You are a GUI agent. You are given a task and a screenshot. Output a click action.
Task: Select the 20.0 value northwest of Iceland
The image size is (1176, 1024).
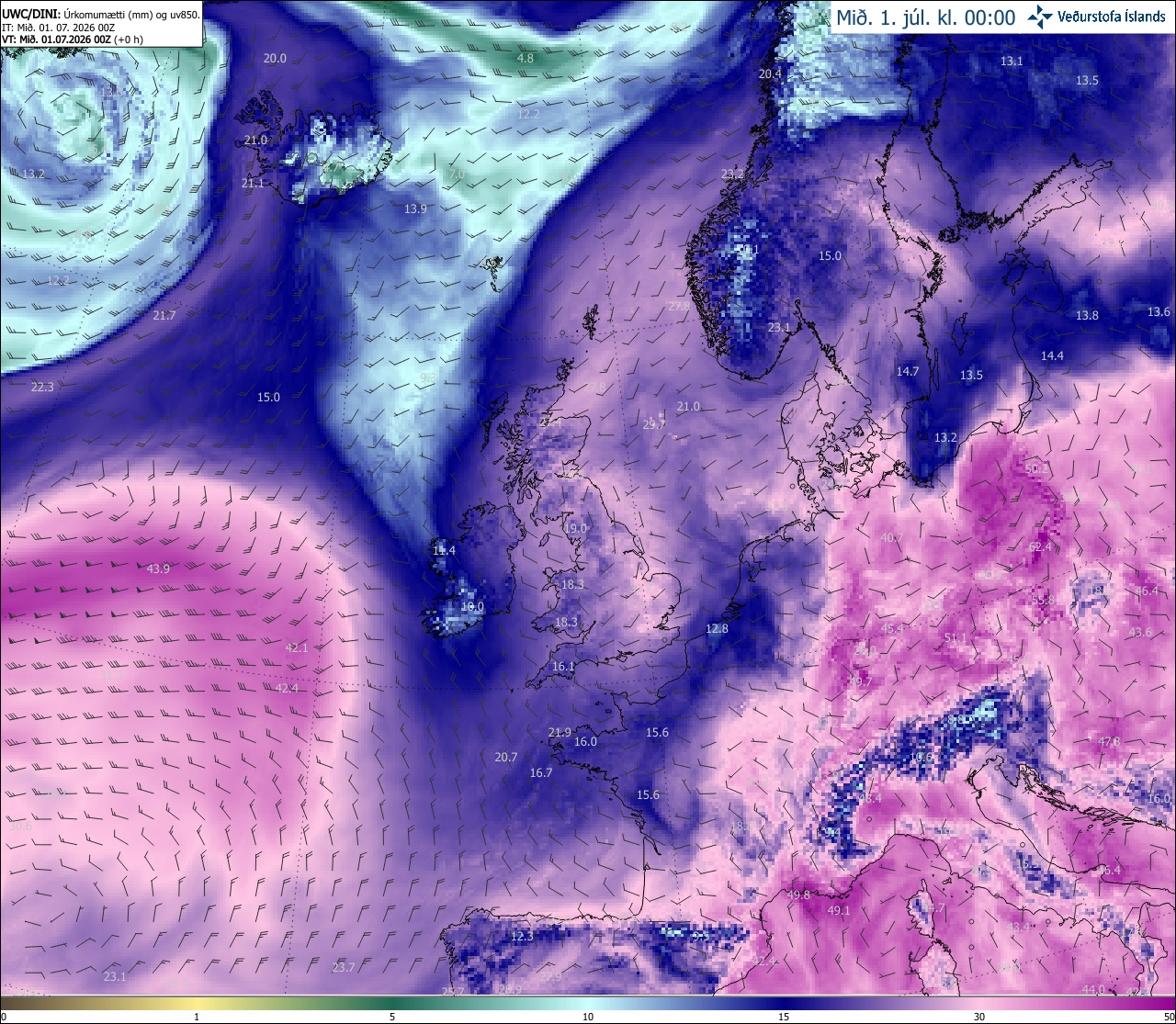tap(275, 58)
